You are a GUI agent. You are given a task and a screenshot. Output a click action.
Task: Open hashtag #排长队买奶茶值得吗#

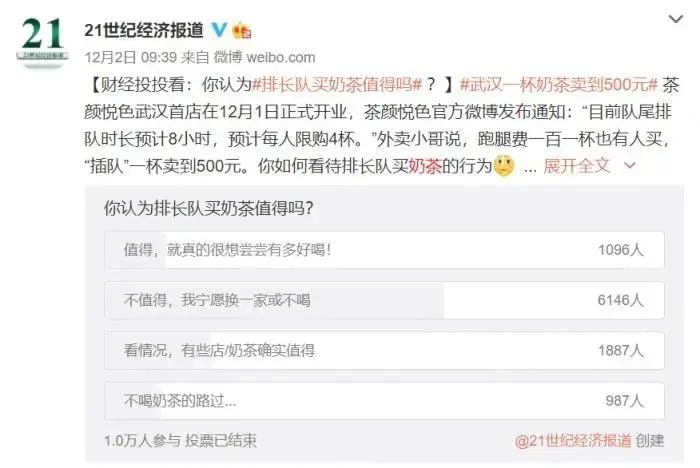click(337, 84)
